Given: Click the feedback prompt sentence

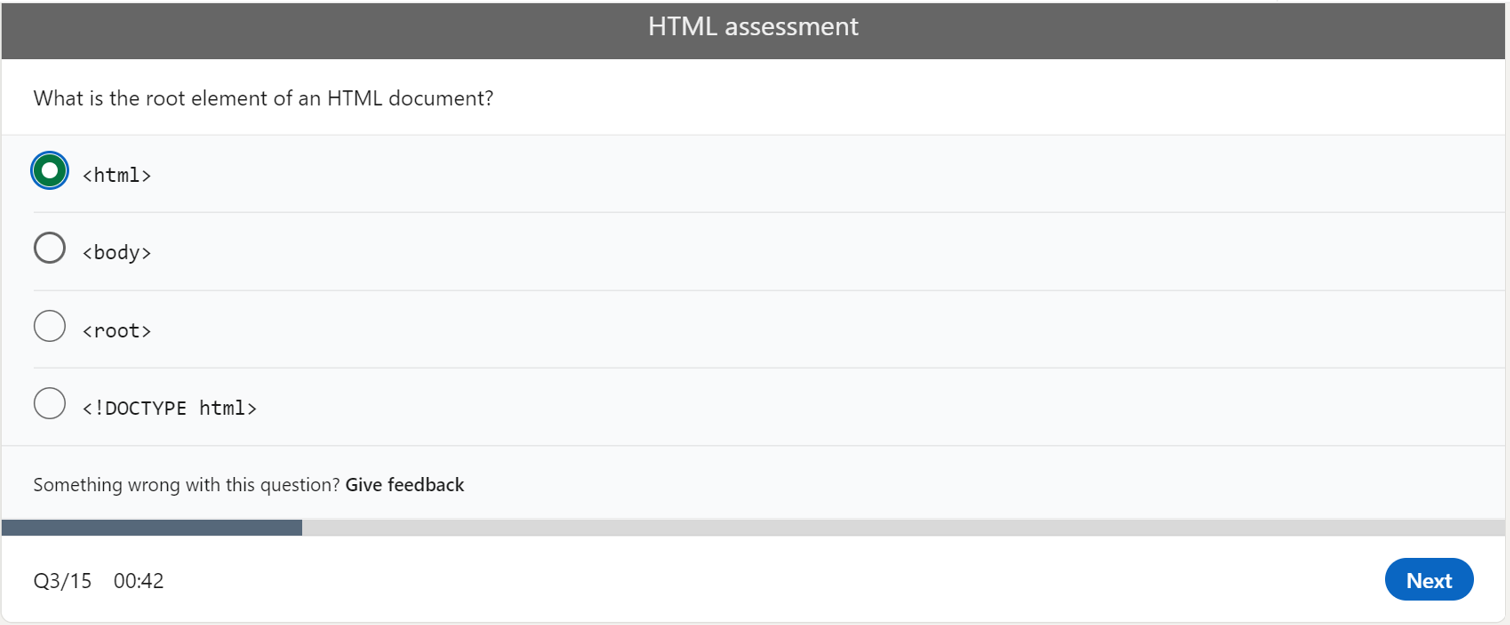Looking at the screenshot, I should (185, 484).
